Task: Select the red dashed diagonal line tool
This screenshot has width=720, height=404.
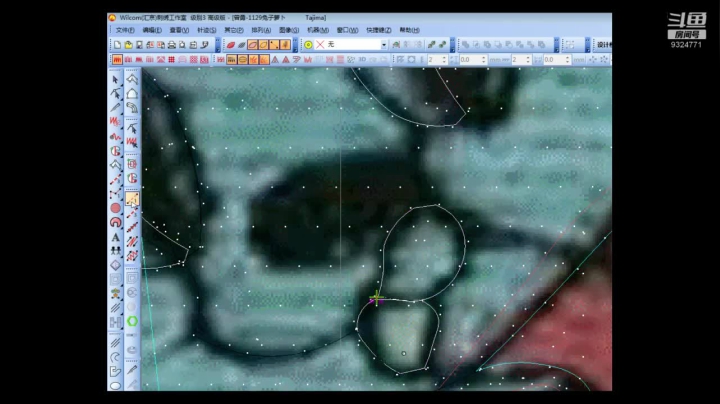Action: tap(115, 180)
